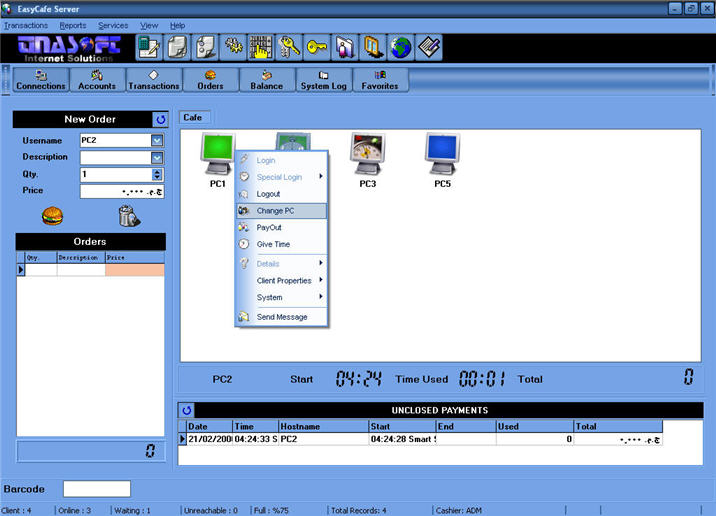Expand the Special Login submenu
Viewport: 716px width, 516px height.
click(x=281, y=177)
